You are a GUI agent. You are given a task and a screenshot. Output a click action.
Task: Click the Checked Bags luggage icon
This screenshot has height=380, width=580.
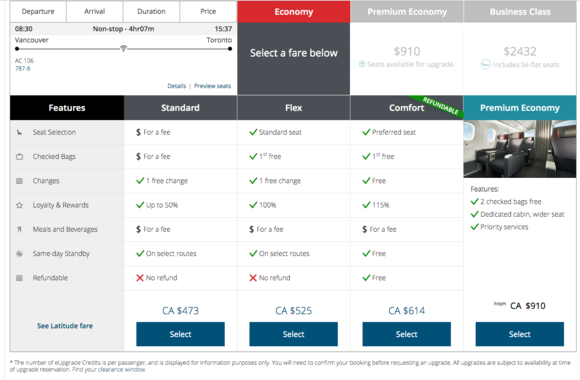(19, 157)
